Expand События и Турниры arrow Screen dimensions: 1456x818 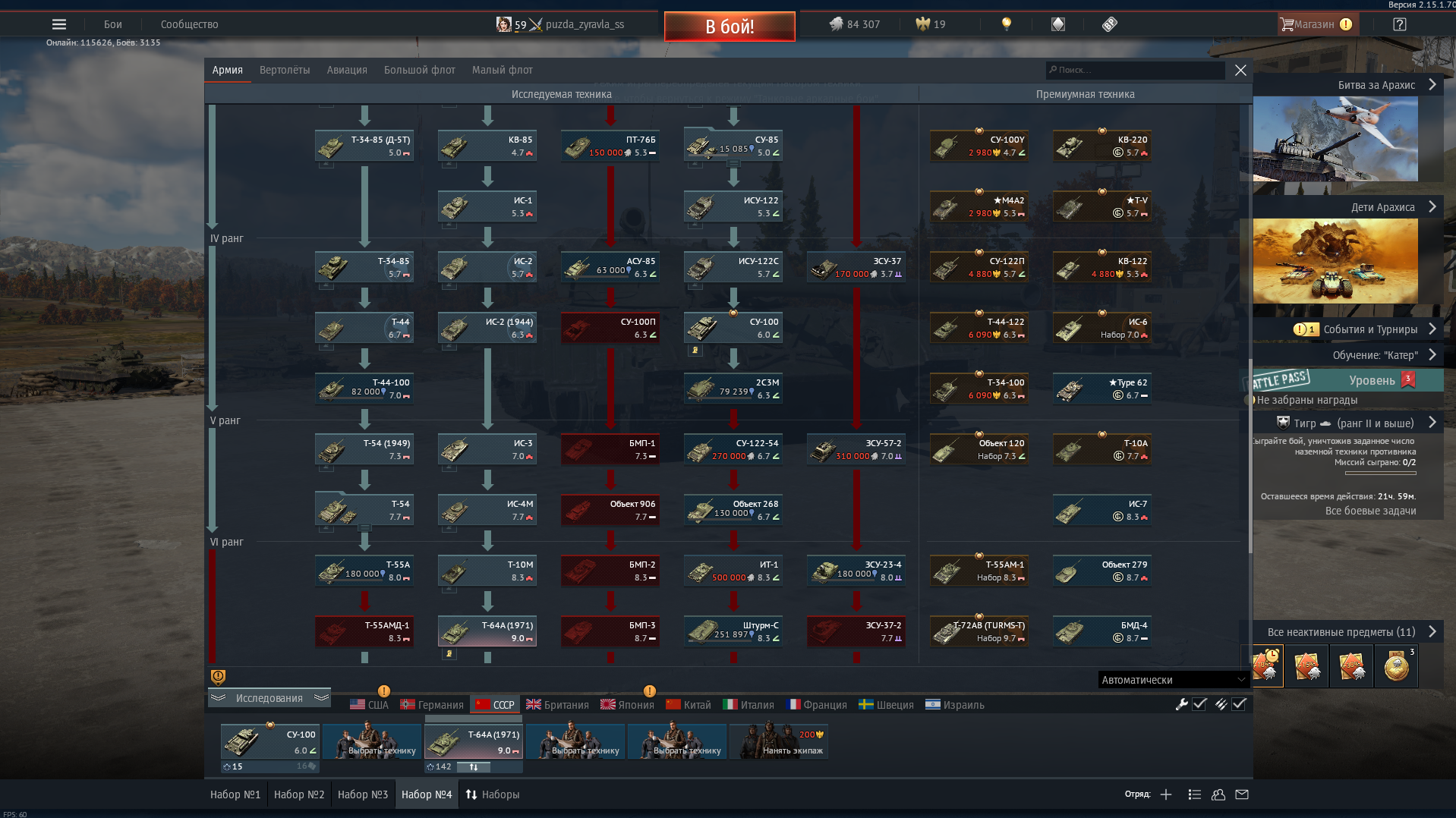pos(1432,329)
